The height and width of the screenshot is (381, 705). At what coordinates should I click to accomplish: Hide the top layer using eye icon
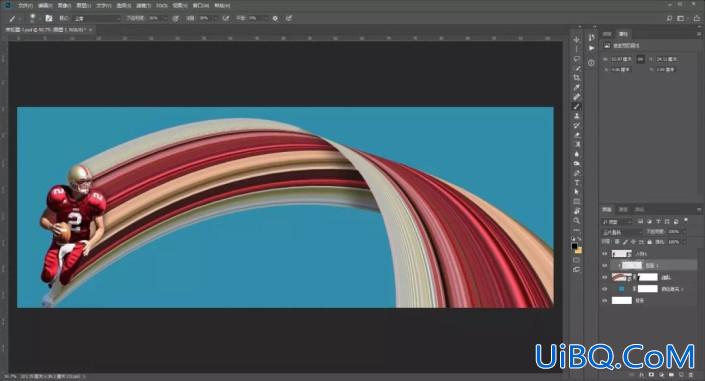point(605,254)
